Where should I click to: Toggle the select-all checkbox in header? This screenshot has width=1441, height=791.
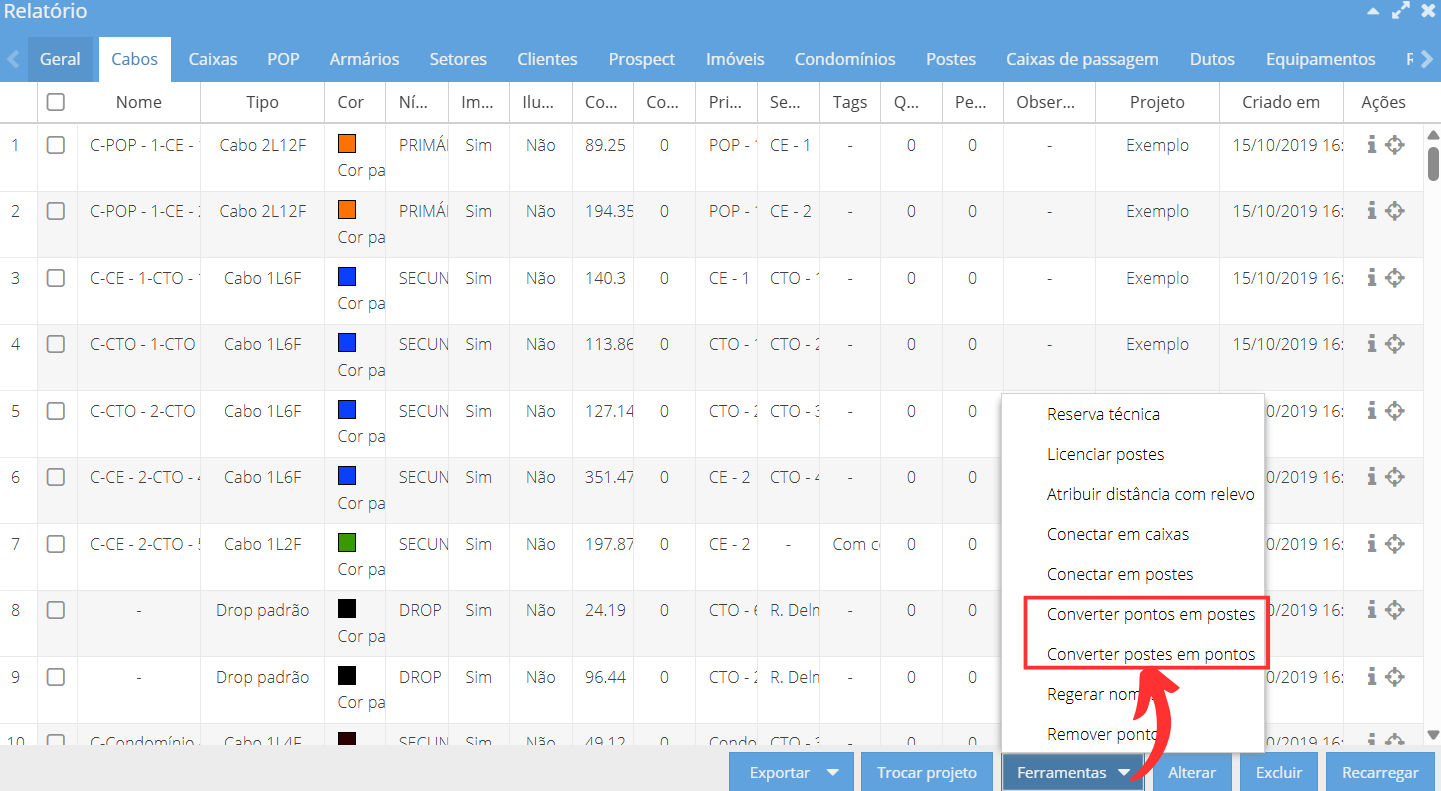[x=56, y=102]
